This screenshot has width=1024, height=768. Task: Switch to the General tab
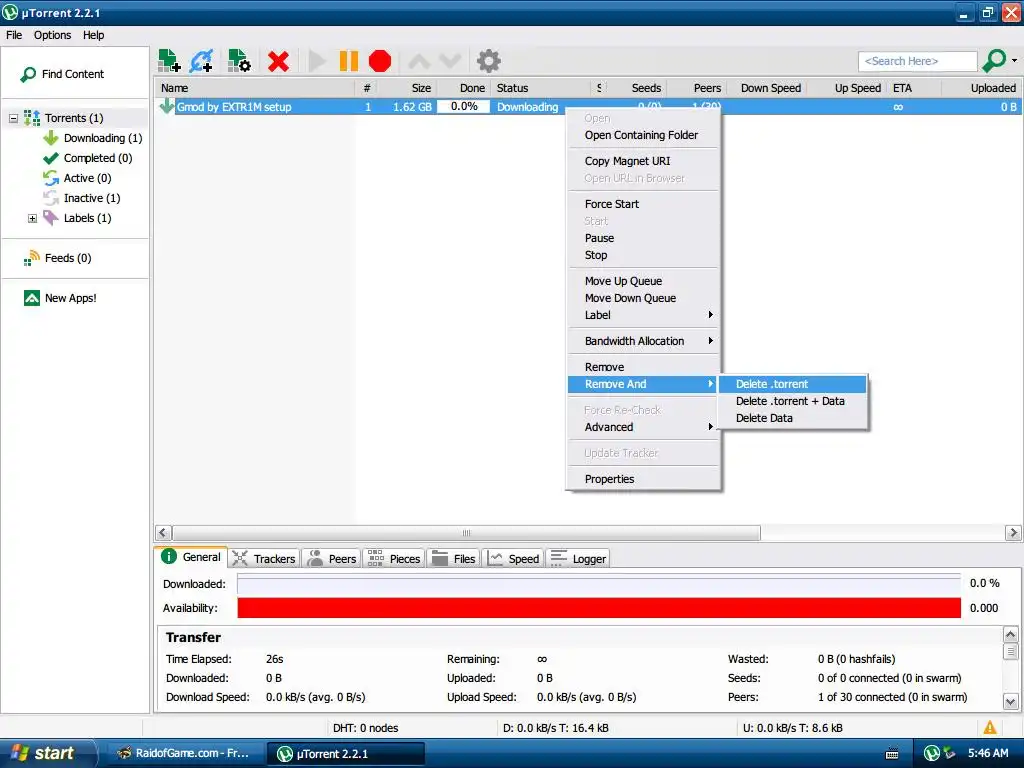[x=191, y=558]
